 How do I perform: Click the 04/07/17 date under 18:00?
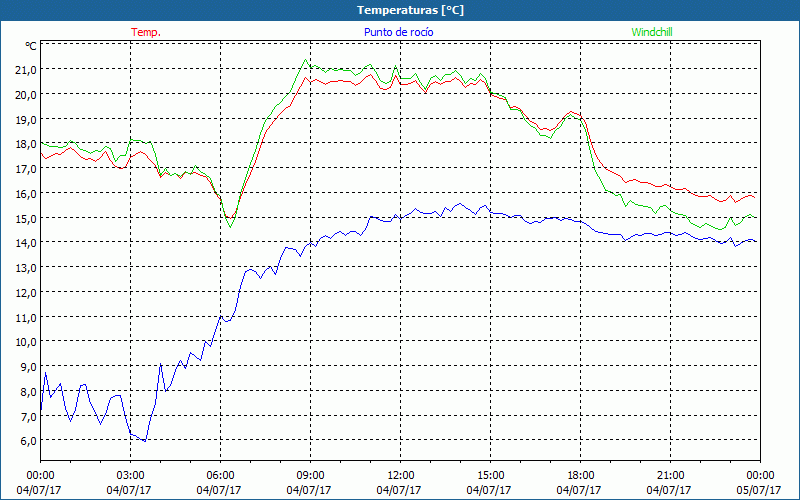point(579,490)
